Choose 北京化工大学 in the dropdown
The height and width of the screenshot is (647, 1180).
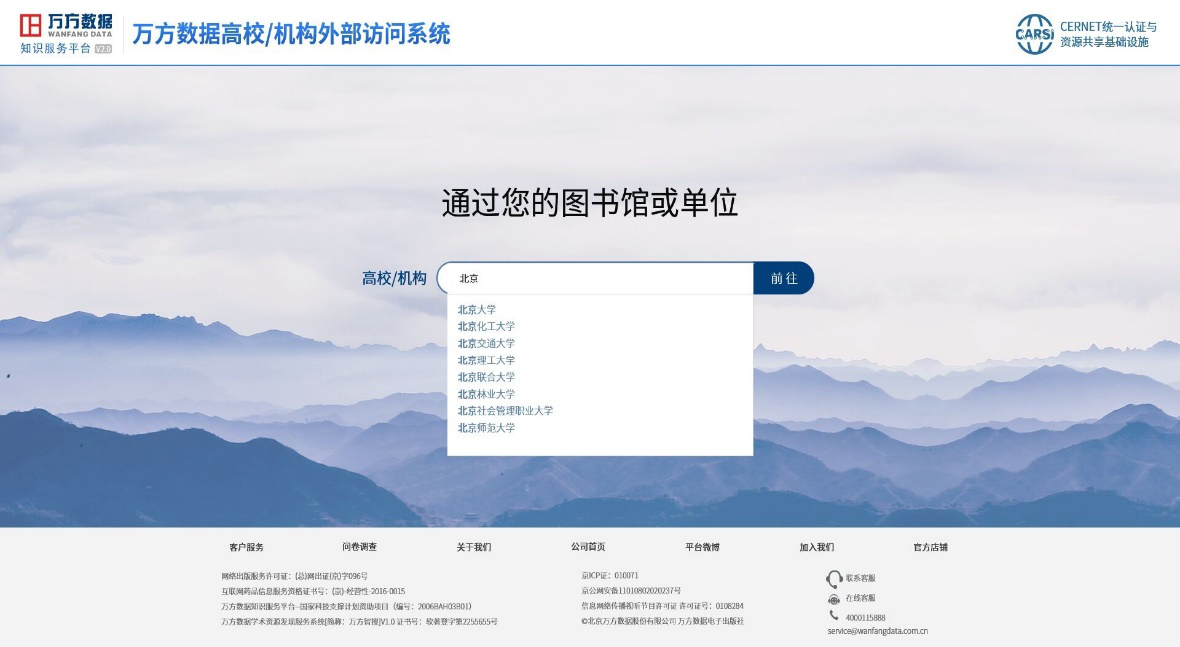pyautogui.click(x=486, y=327)
